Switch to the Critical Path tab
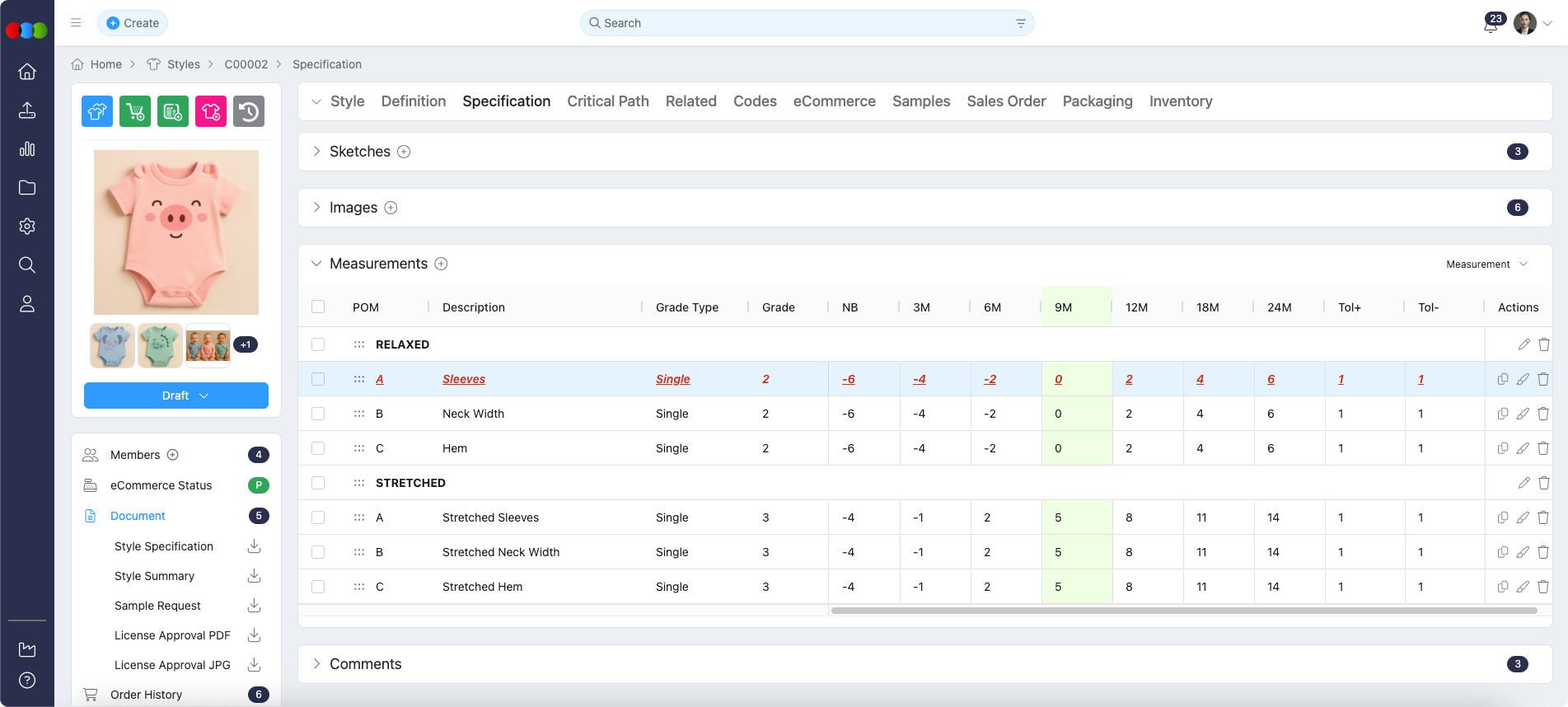The width and height of the screenshot is (1568, 707). pos(608,101)
